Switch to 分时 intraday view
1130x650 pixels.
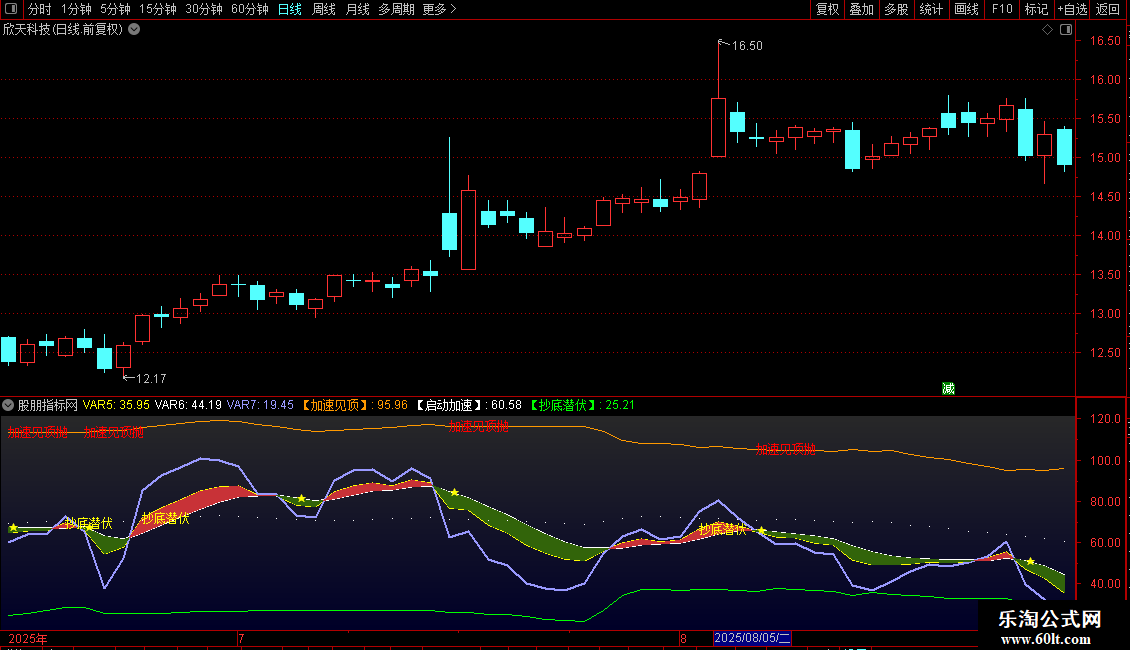pyautogui.click(x=39, y=9)
